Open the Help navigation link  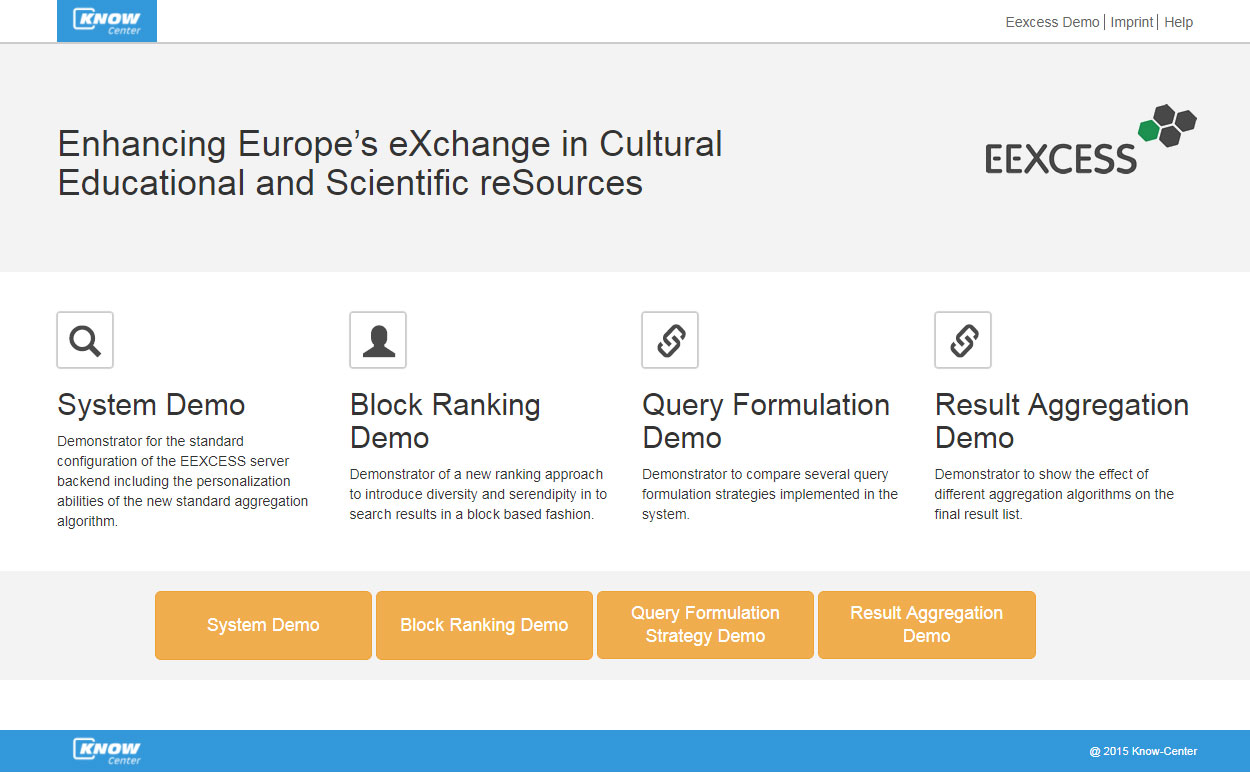[1179, 22]
